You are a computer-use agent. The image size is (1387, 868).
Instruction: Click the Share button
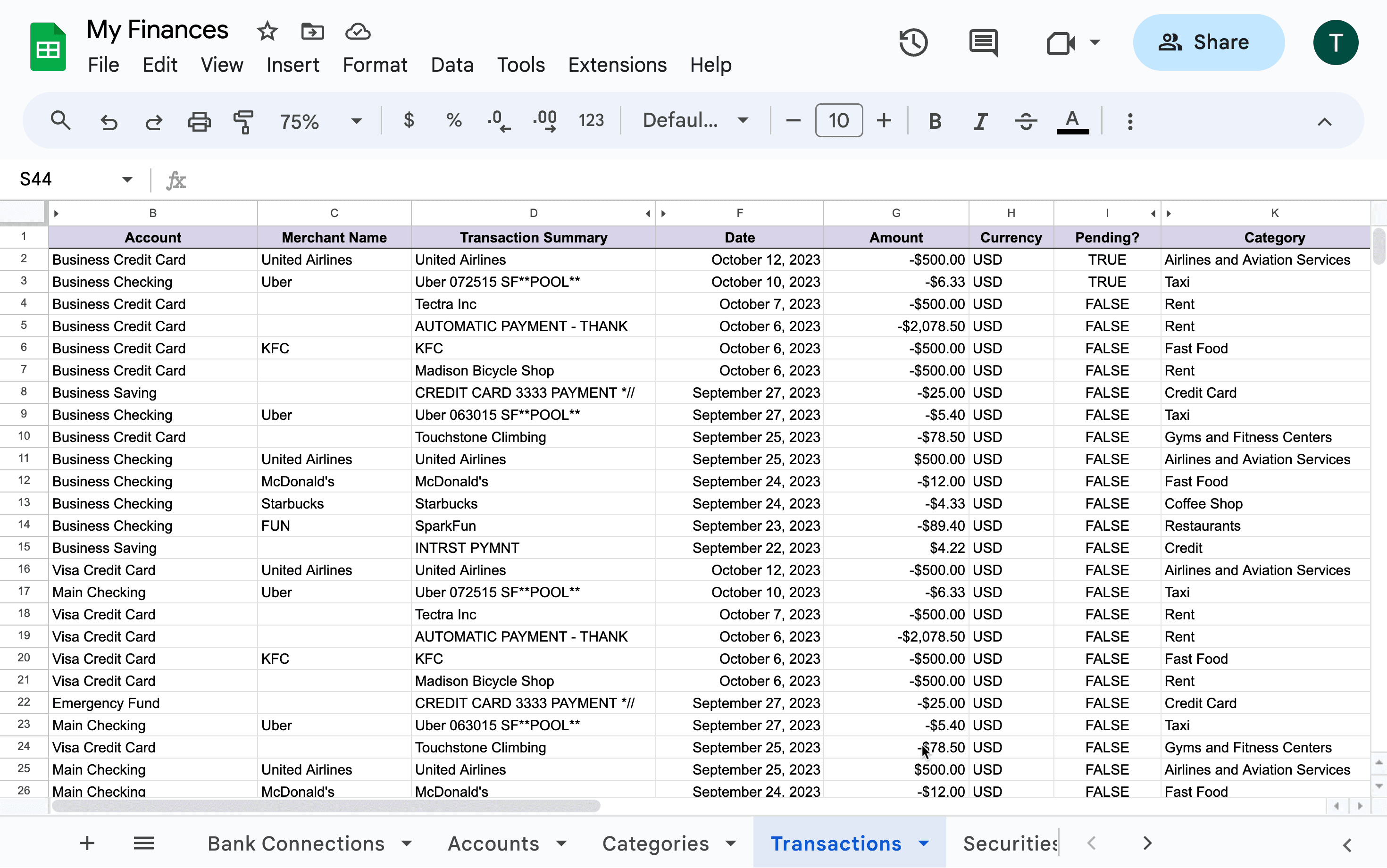click(1208, 42)
